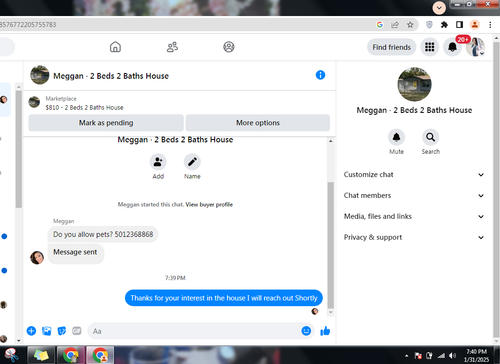Toggle Chrome side panel icon
This screenshot has height=364, width=500.
(x=460, y=25)
